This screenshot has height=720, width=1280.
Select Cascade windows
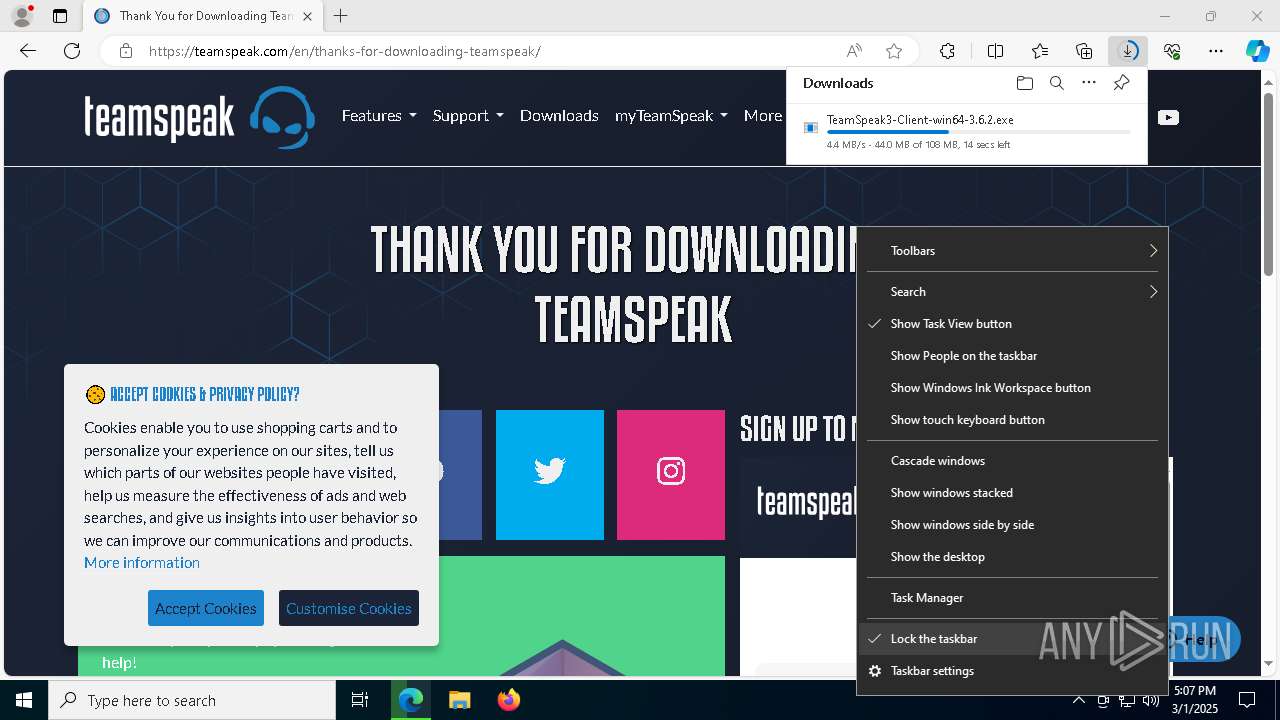click(x=1012, y=461)
